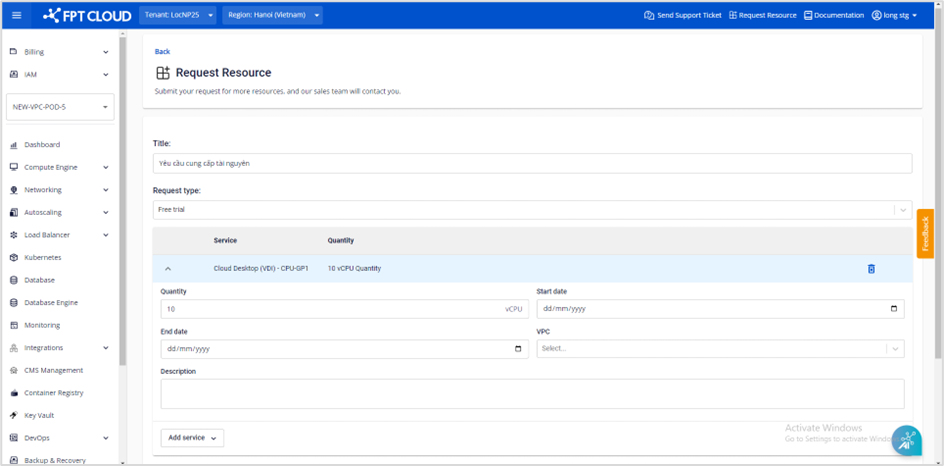Click the Key Vault sidebar icon
This screenshot has height=466, width=944.
(14, 415)
